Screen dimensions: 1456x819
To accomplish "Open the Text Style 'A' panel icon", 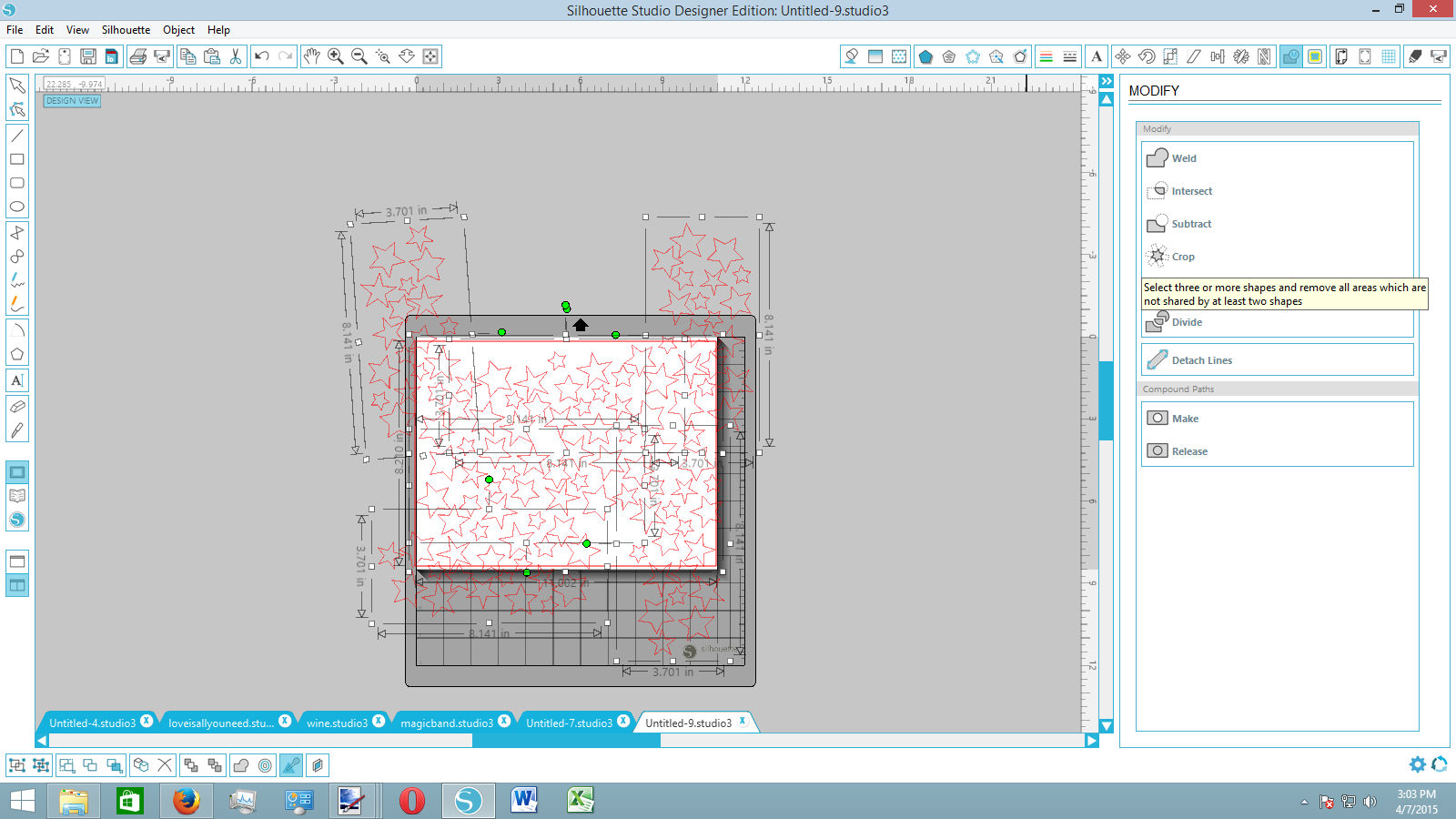I will coord(1097,56).
